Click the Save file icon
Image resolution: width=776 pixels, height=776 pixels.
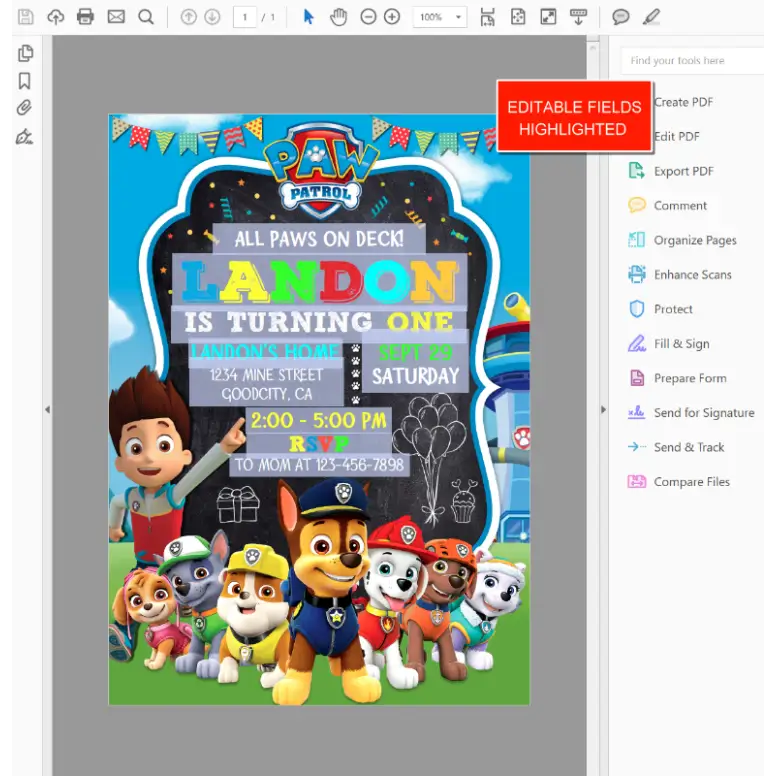pyautogui.click(x=25, y=17)
